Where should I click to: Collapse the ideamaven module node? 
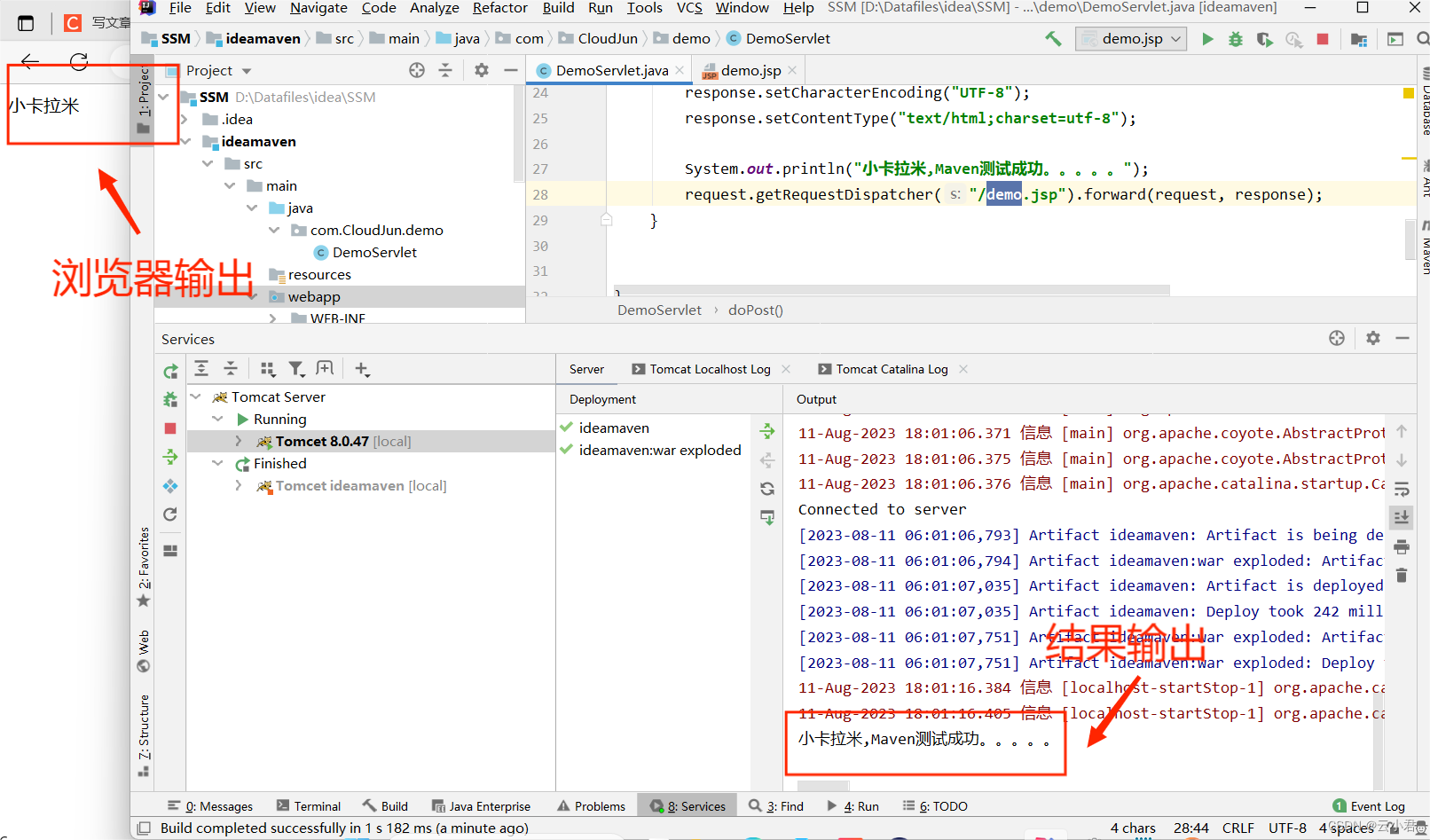click(x=185, y=141)
